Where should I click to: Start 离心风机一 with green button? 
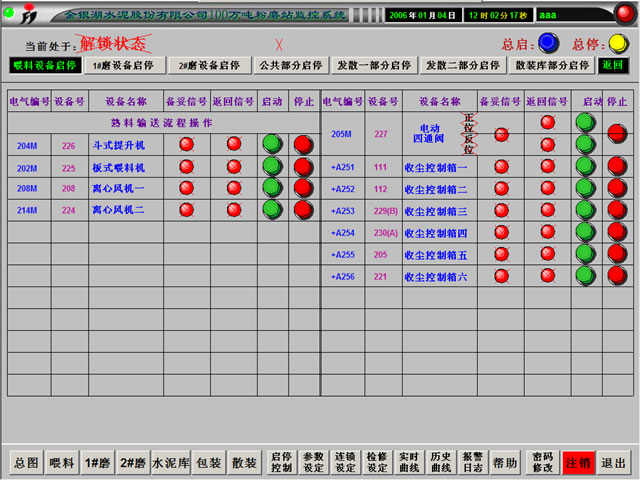(x=272, y=187)
